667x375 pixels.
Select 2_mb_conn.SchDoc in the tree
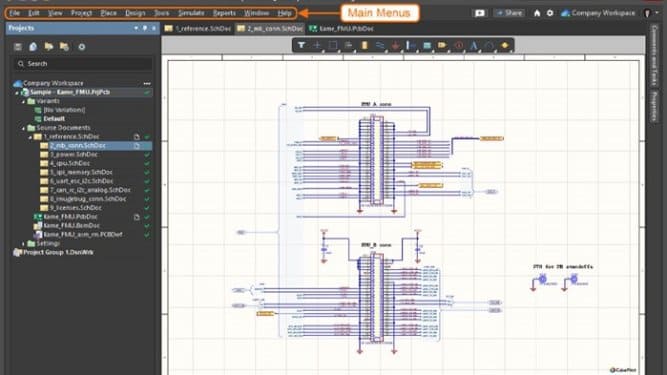click(77, 146)
